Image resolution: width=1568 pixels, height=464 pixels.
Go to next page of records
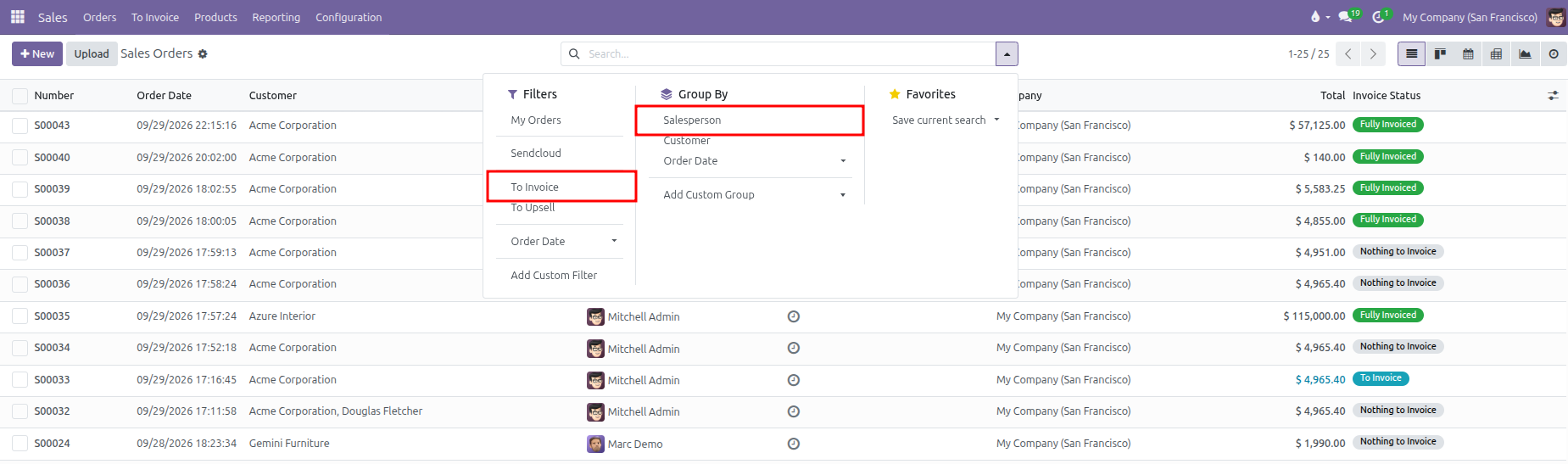tap(1373, 53)
